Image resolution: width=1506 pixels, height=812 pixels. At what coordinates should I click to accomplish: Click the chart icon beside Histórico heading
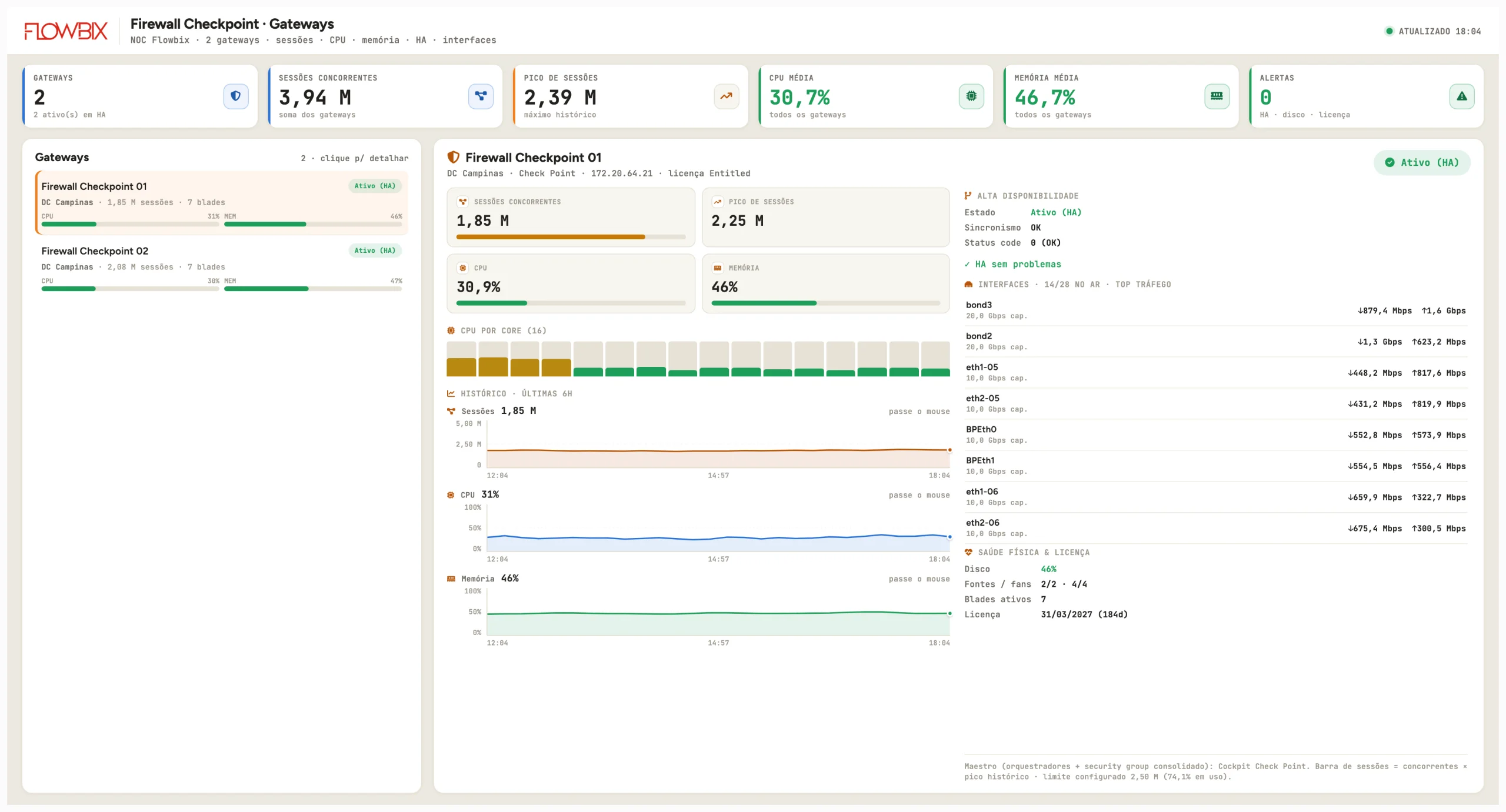tap(451, 393)
